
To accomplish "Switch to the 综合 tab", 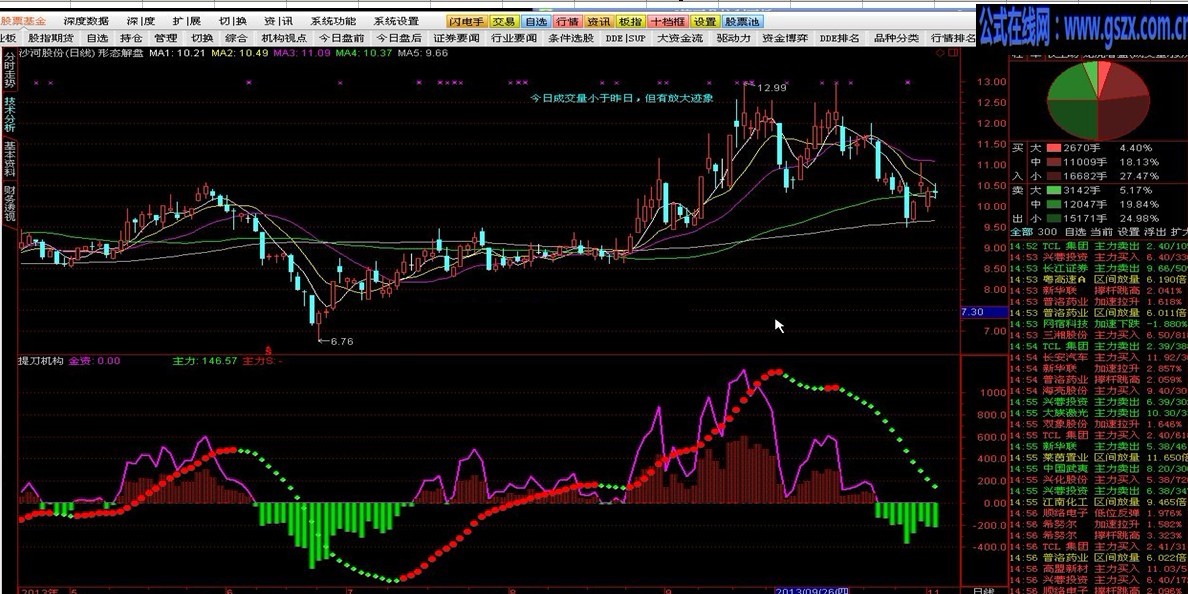I will pos(236,38).
